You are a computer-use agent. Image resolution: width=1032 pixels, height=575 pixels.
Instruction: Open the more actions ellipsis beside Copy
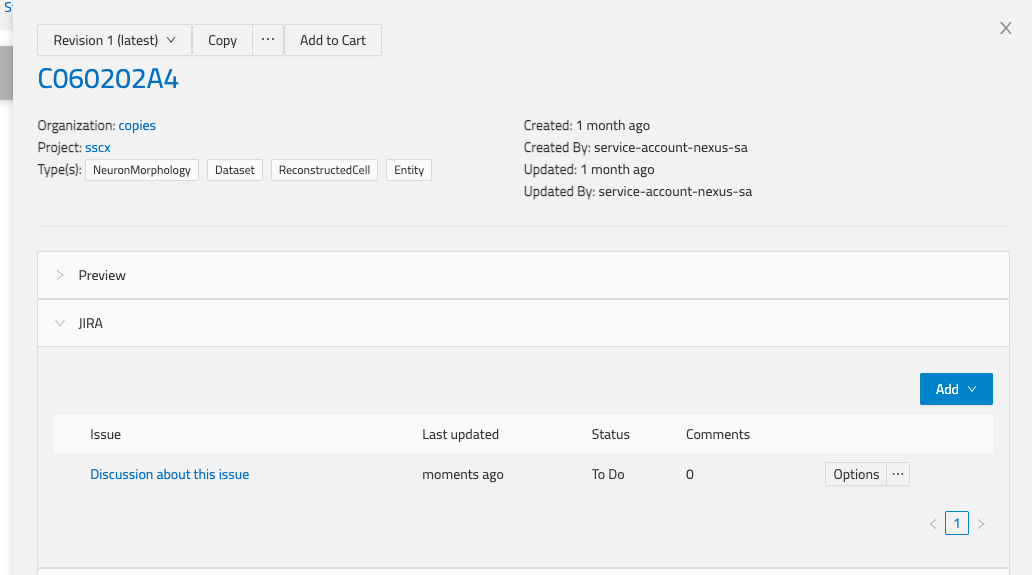(268, 40)
